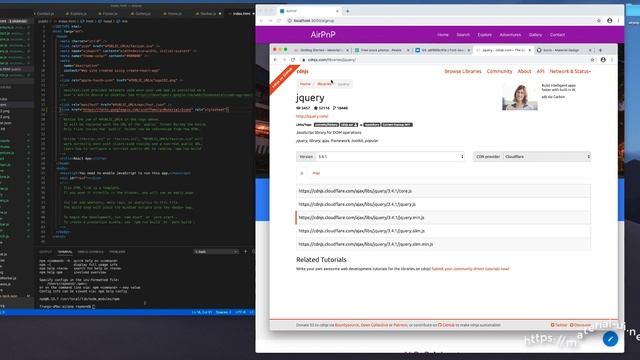Click localhost address bar
Image resolution: width=640 pixels, height=360 pixels.
tap(441, 20)
